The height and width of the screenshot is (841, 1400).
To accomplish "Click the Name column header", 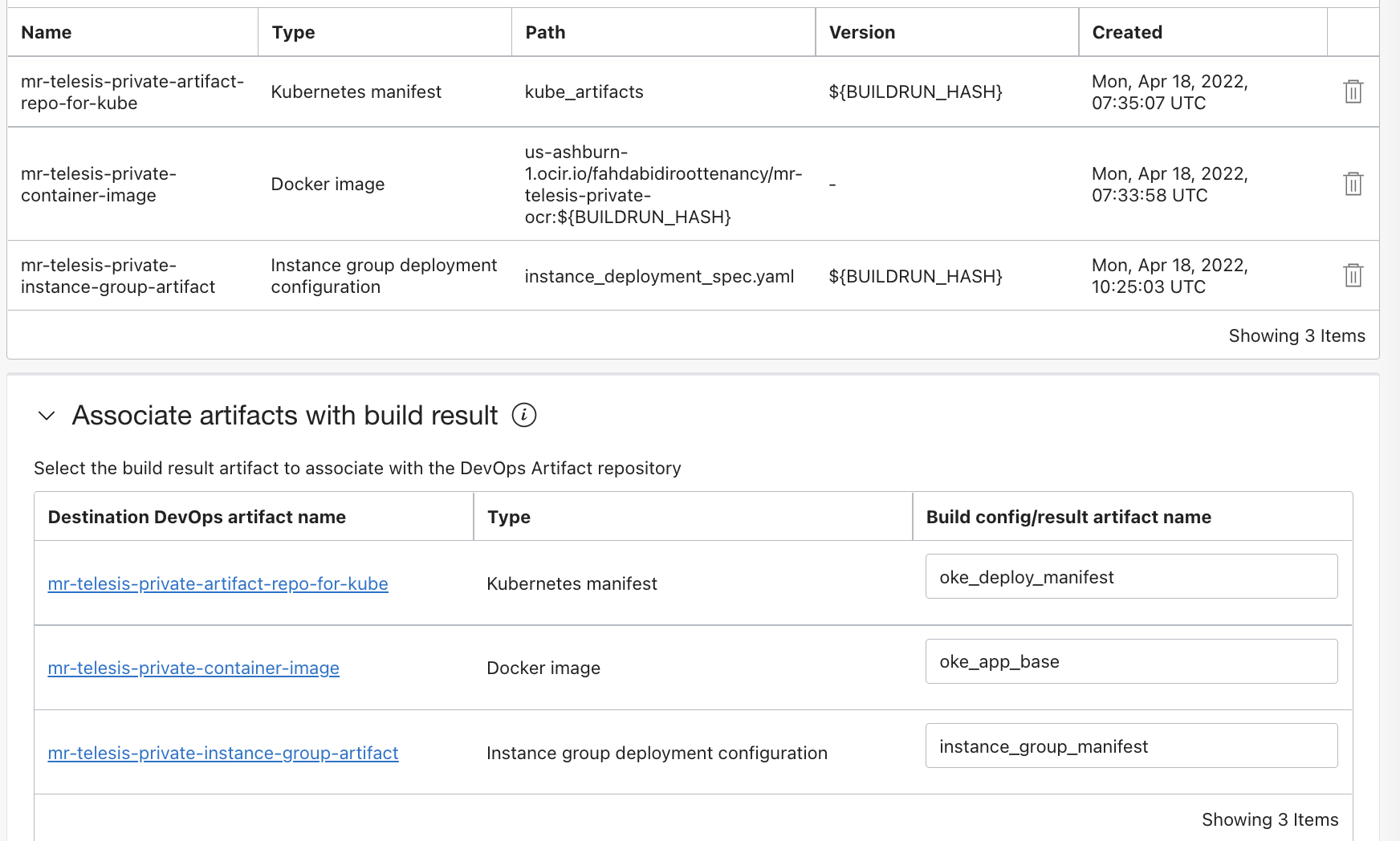I will pyautogui.click(x=47, y=32).
